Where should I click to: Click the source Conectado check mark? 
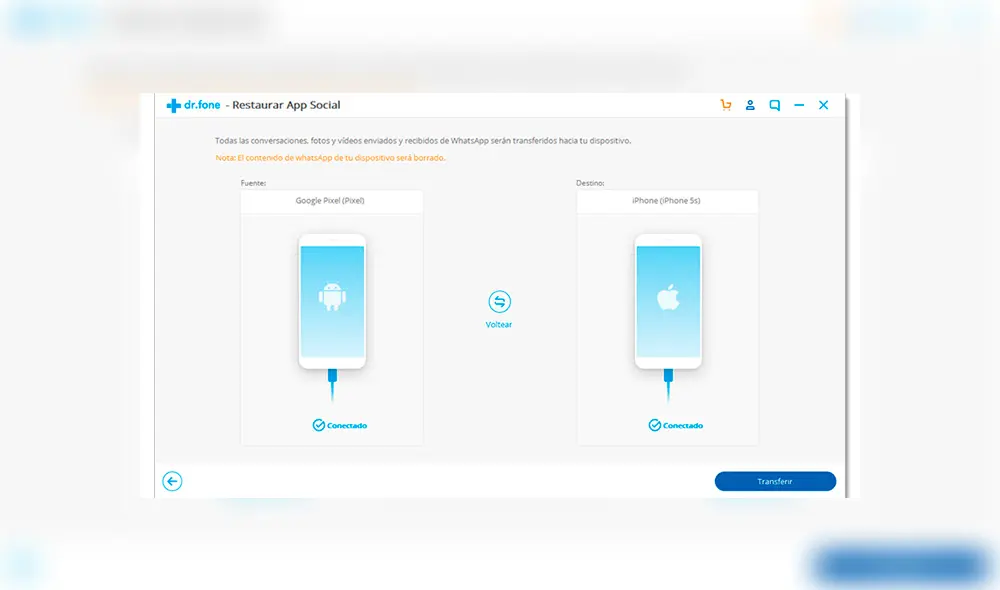pyautogui.click(x=318, y=425)
